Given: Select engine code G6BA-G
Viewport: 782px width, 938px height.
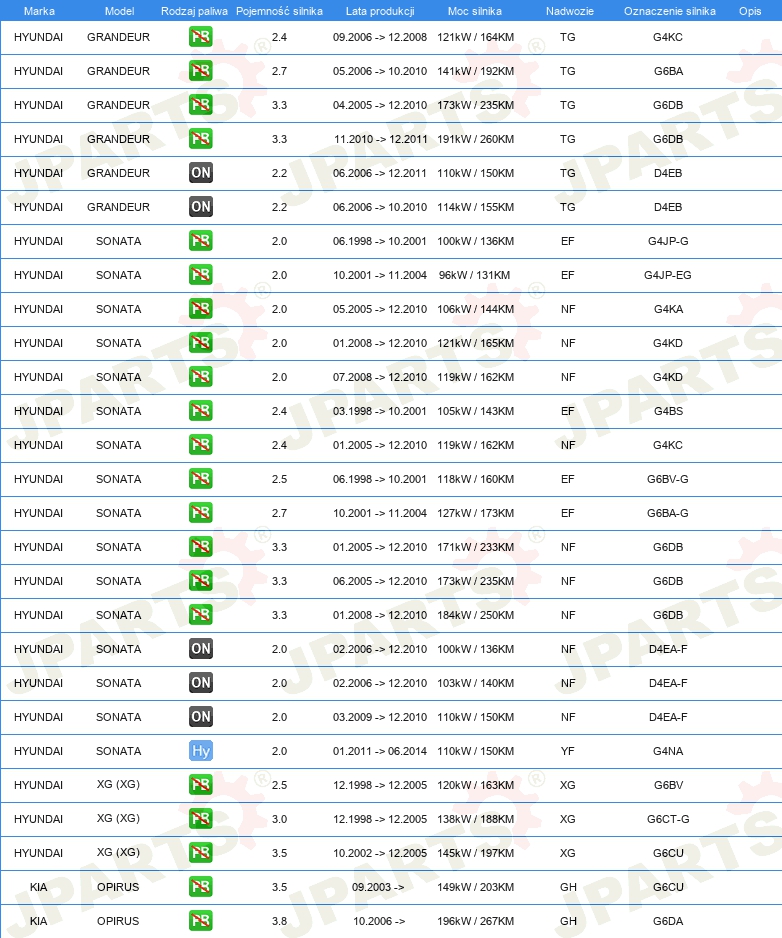Looking at the screenshot, I should click(x=668, y=513).
